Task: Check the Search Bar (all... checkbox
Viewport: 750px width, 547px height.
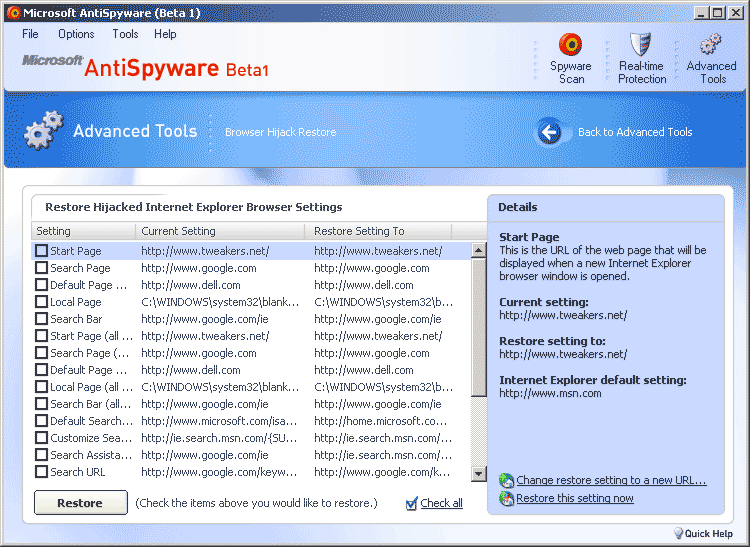Action: point(42,404)
